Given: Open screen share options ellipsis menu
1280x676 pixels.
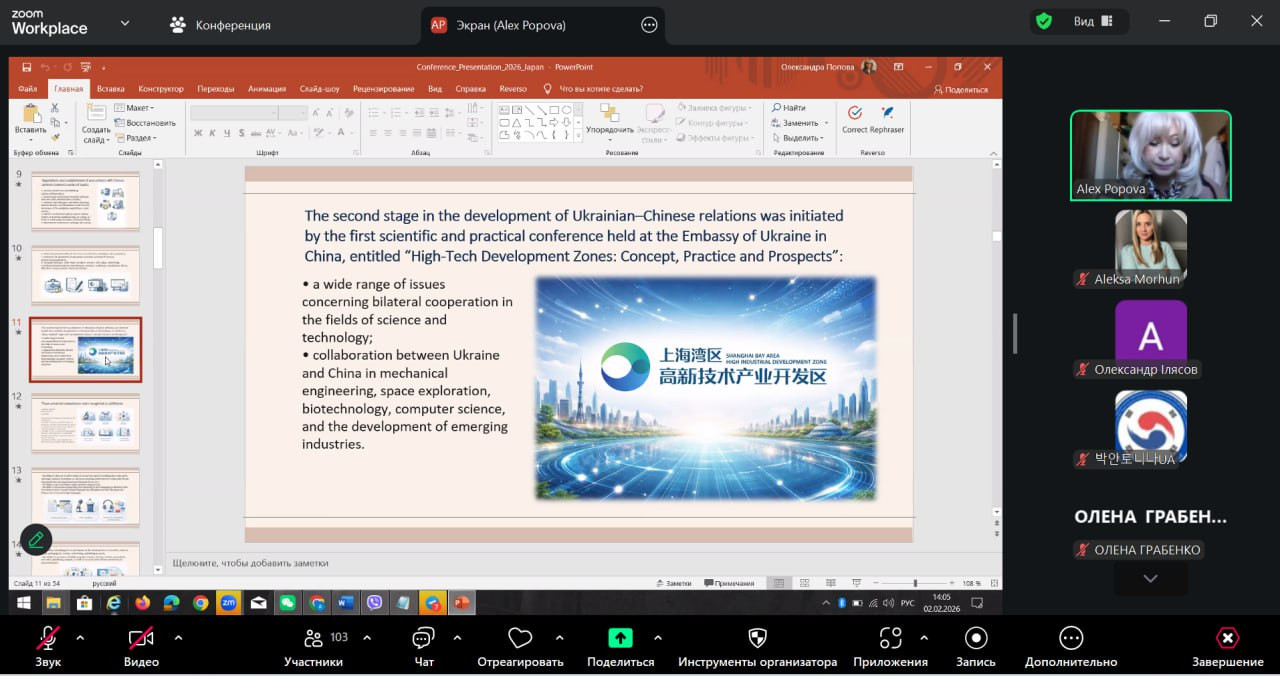Looking at the screenshot, I should click(649, 25).
